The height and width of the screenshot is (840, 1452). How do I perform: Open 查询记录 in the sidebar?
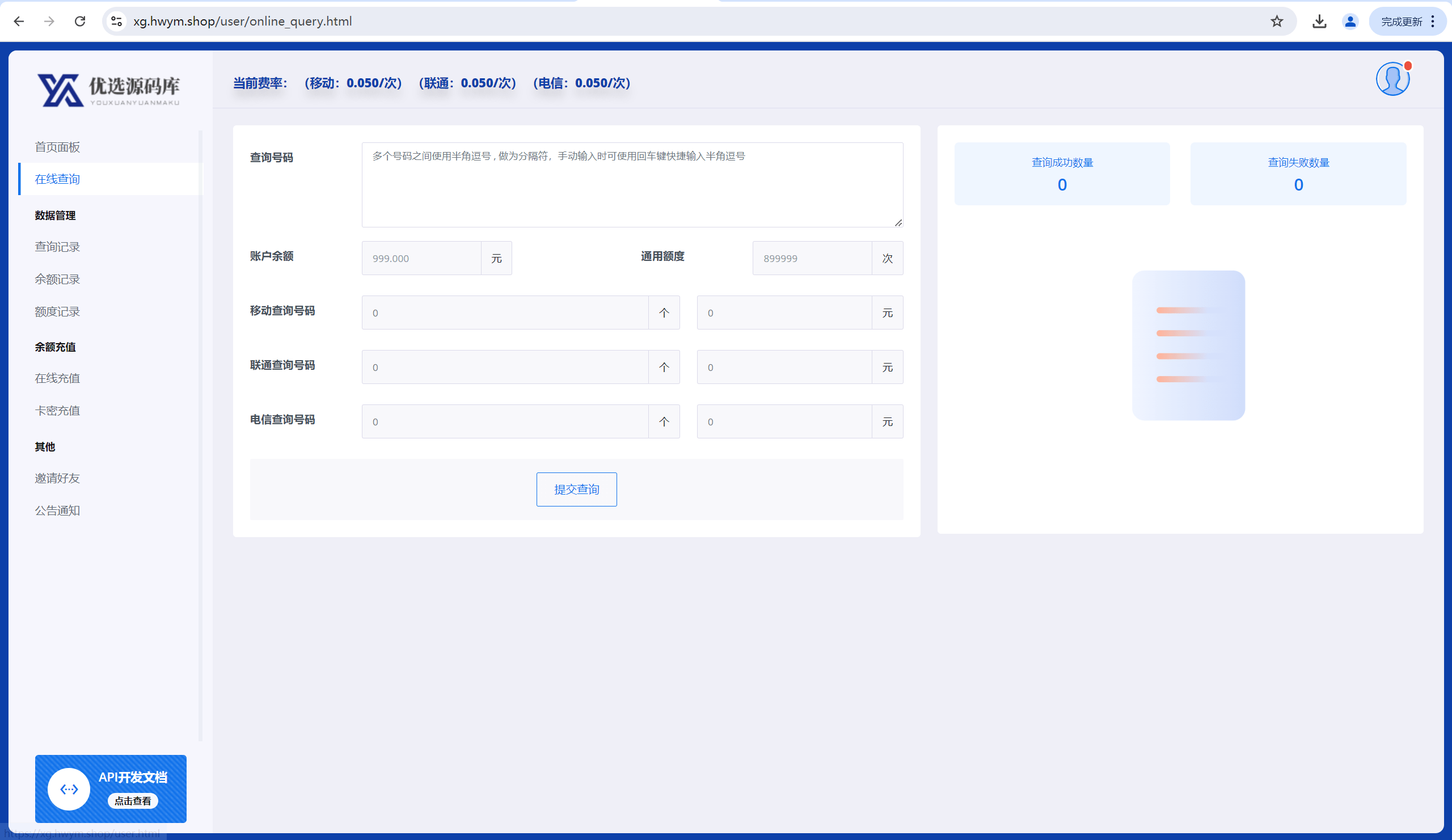pyautogui.click(x=57, y=247)
